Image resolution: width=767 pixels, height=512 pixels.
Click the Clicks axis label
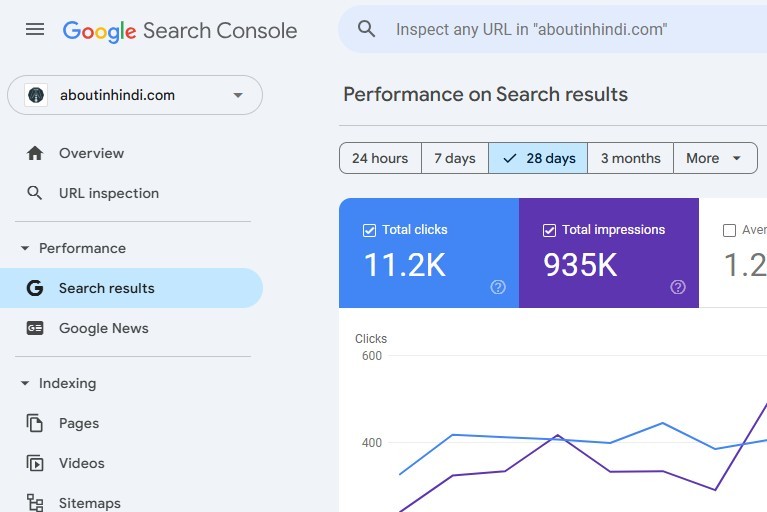point(371,338)
